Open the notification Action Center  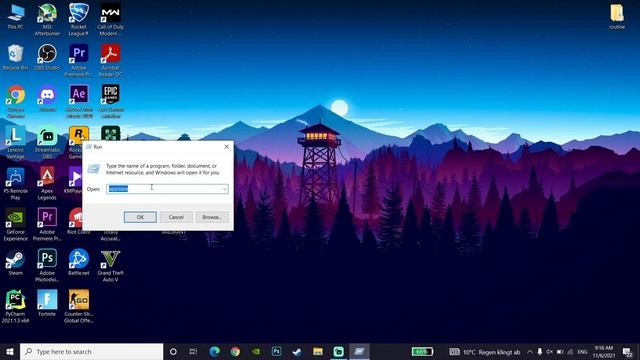[x=627, y=352]
